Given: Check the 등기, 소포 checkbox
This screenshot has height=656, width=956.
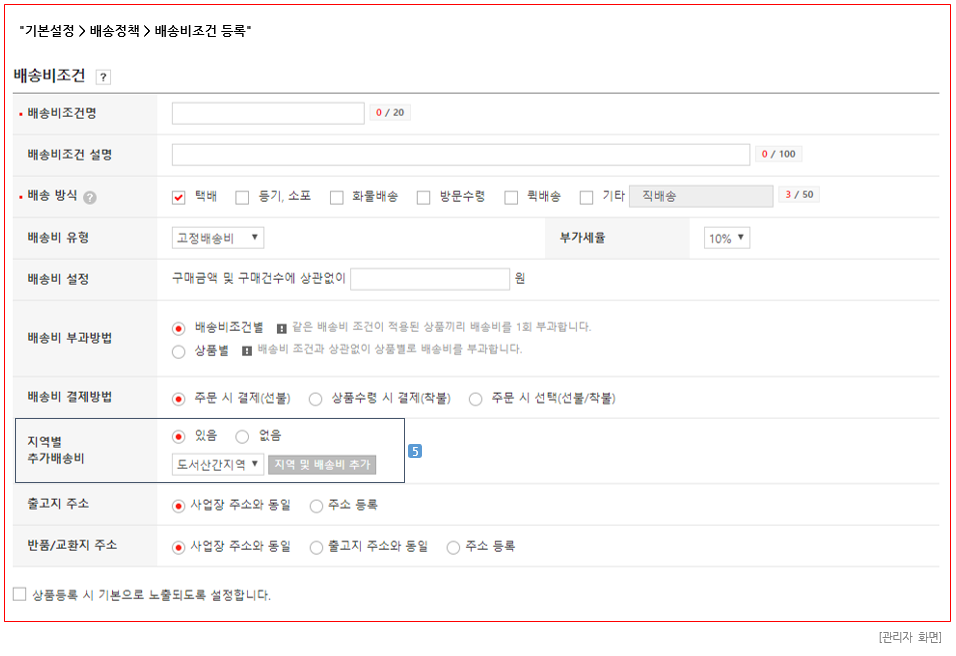Looking at the screenshot, I should (x=242, y=198).
